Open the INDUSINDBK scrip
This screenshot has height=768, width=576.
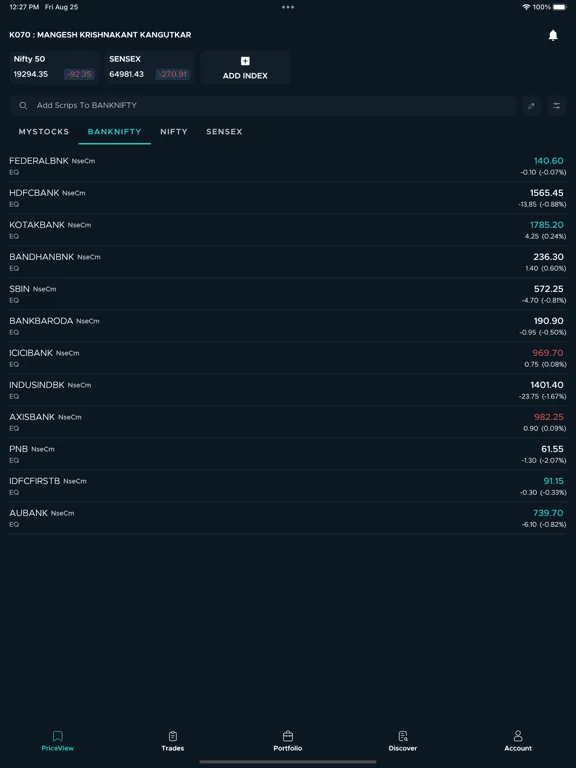point(288,390)
